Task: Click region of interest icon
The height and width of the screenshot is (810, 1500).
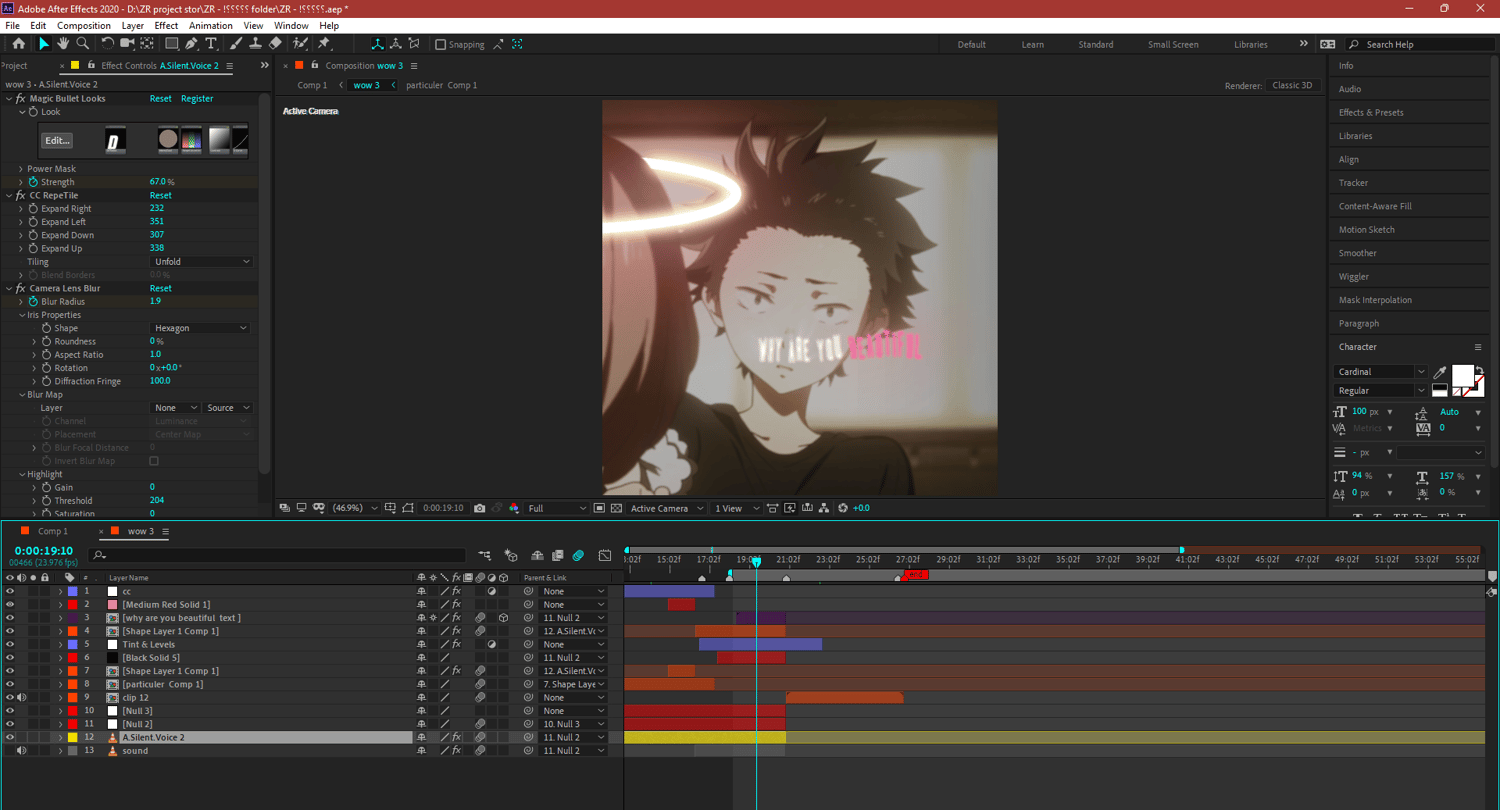Action: [599, 508]
